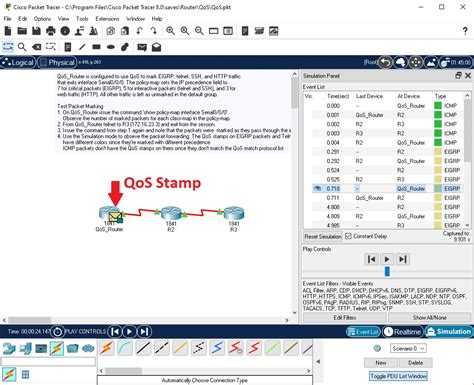Activate the Delete tool
Image resolution: width=474 pixels, height=385 pixels.
(x=36, y=47)
